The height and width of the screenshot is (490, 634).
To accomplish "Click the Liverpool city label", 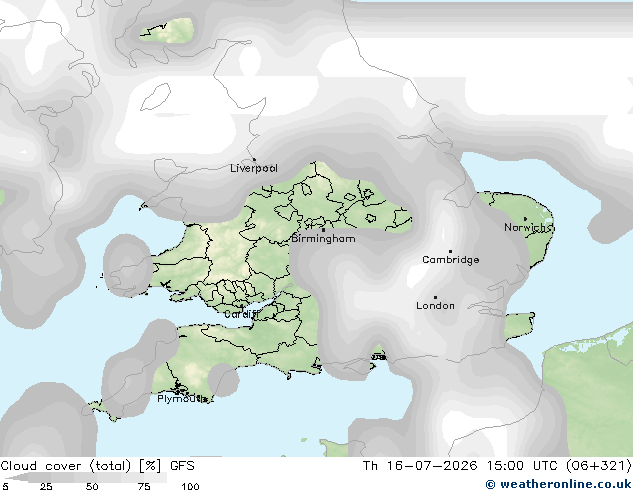I will (254, 168).
